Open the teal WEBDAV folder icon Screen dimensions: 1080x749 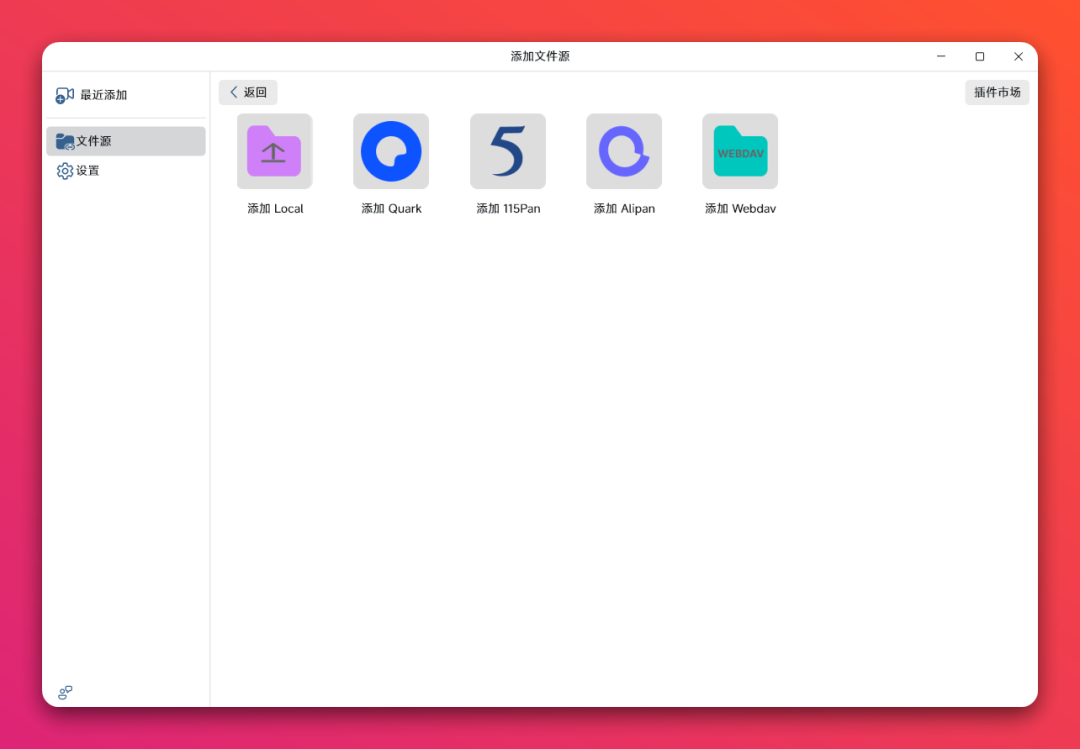click(x=740, y=151)
